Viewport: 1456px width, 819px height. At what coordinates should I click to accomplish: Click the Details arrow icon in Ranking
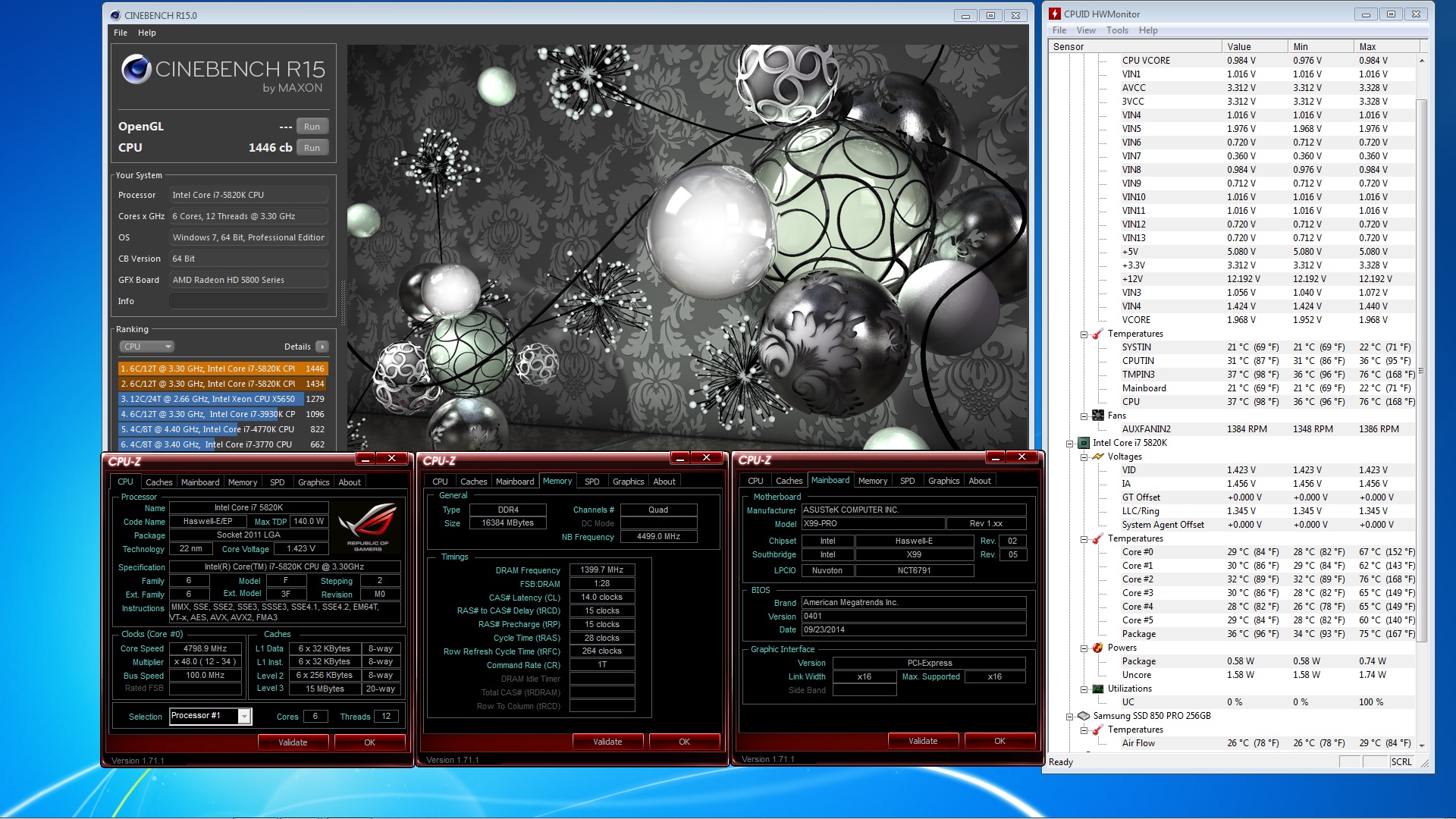point(322,347)
